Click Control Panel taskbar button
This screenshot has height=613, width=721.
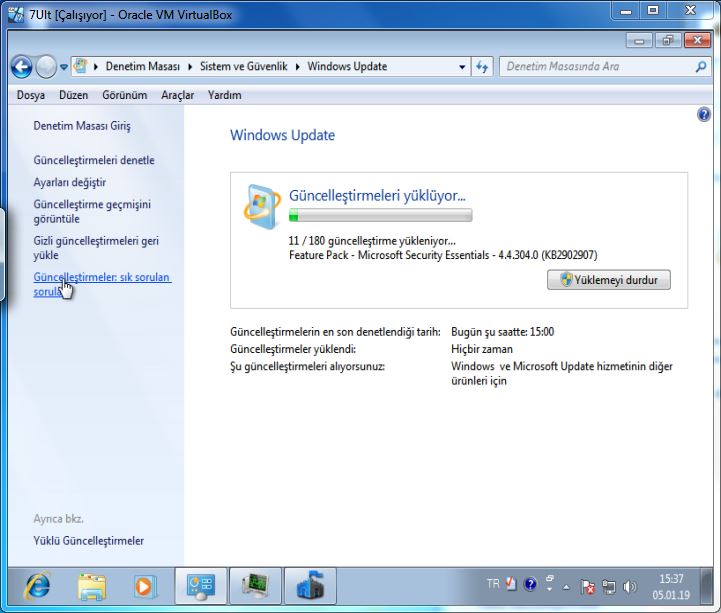coord(200,586)
